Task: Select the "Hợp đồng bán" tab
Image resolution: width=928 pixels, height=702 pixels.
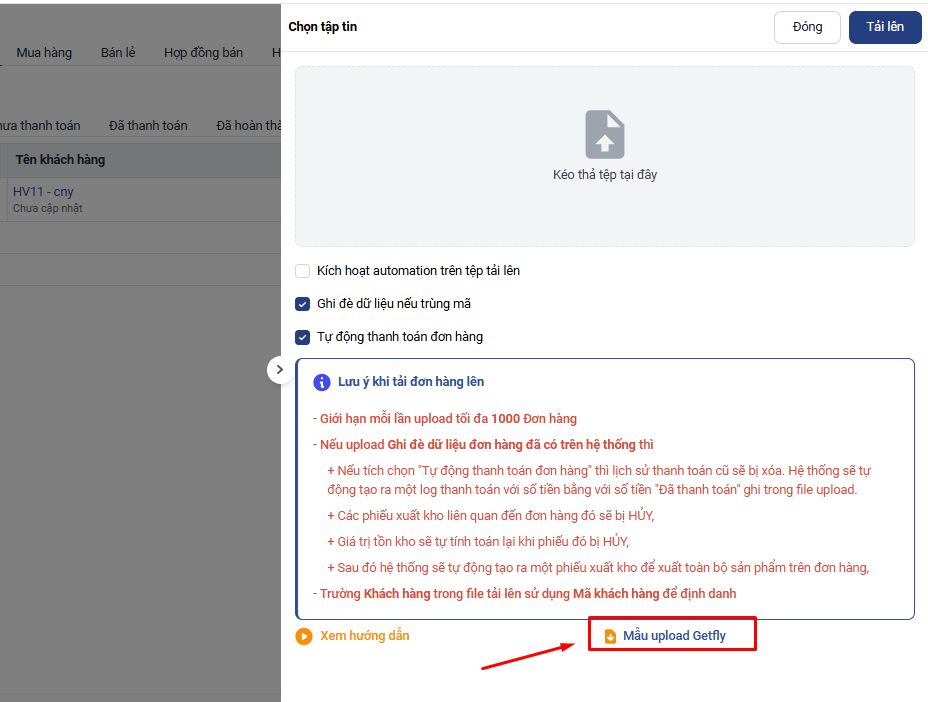Action: click(x=203, y=53)
